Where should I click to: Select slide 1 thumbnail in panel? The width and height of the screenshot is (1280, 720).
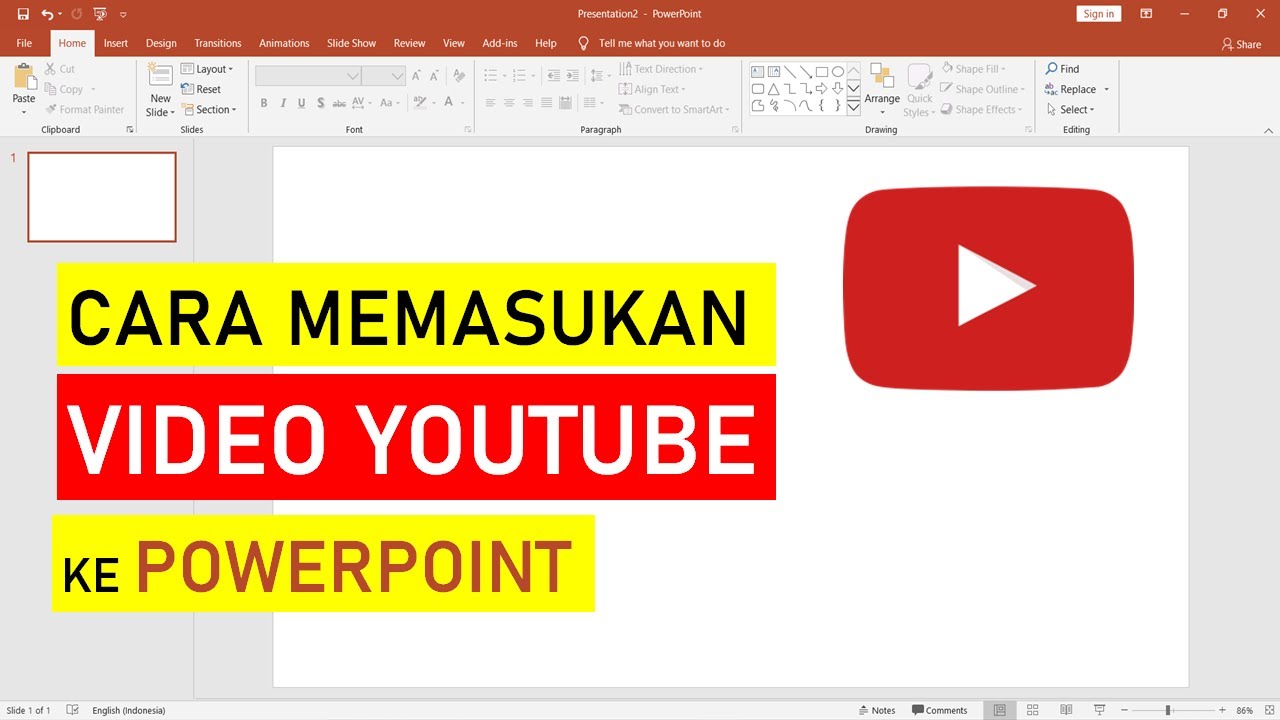[x=102, y=197]
